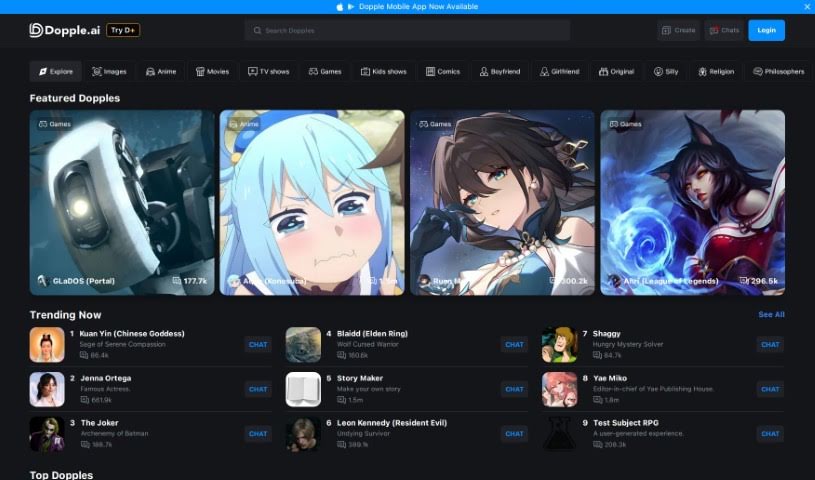Screen dimensions: 815x480
Task: Click The Joker avatar thumbnail
Action: 47,434
